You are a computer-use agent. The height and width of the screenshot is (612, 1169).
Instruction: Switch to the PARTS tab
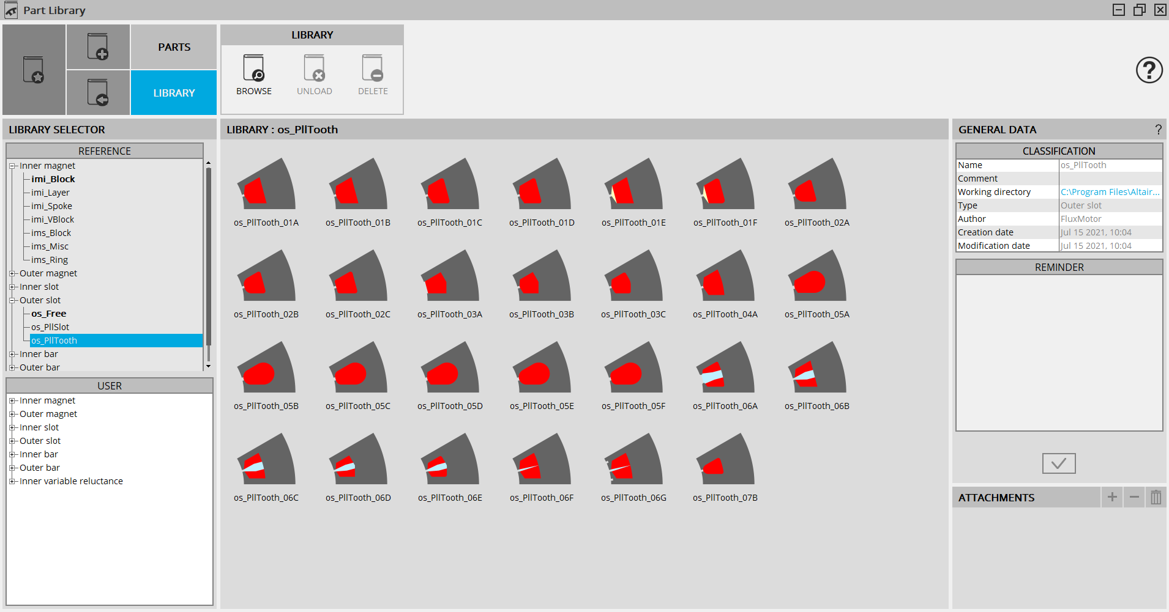(174, 47)
